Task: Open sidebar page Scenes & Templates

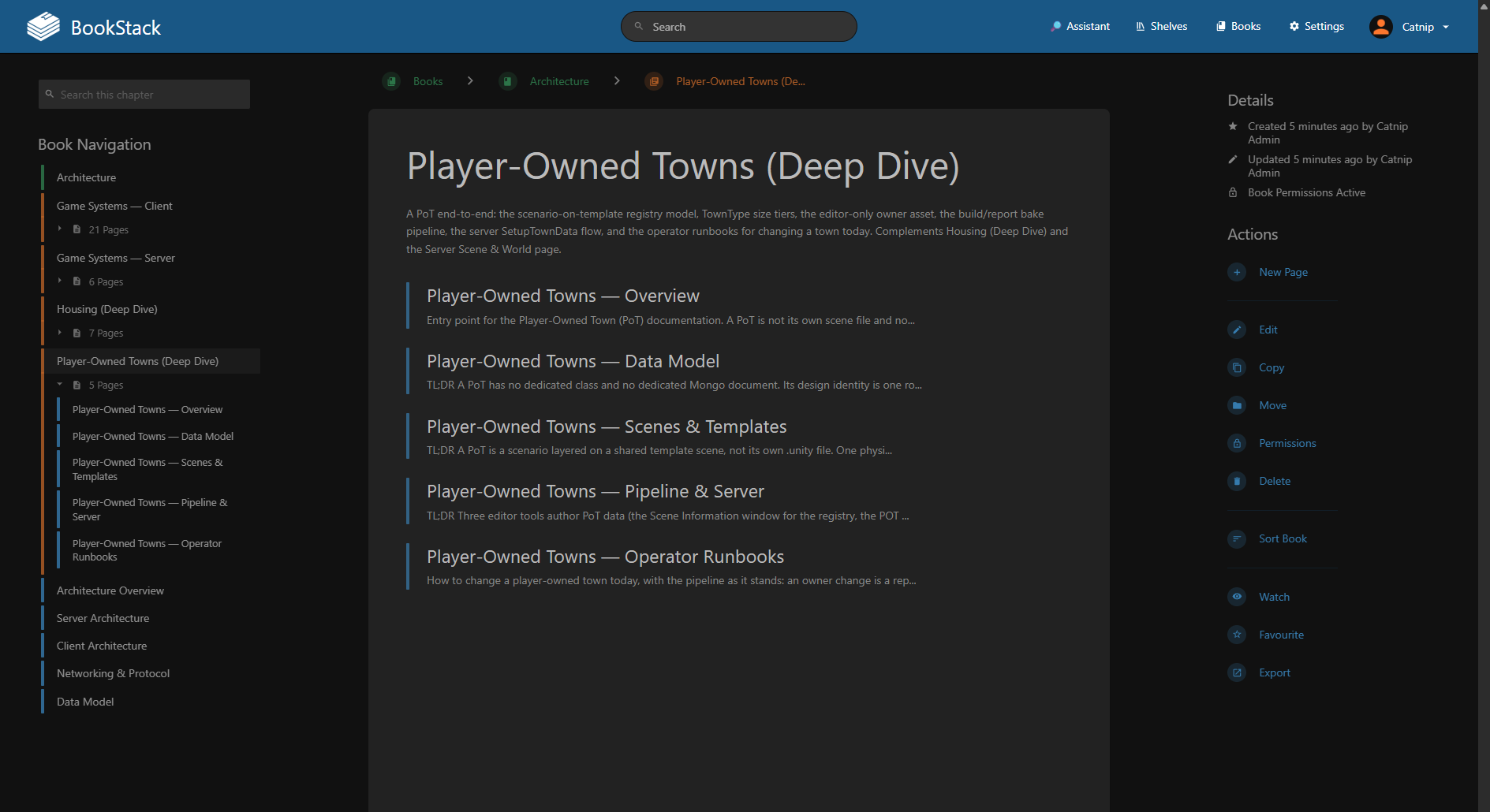Action: (x=148, y=469)
